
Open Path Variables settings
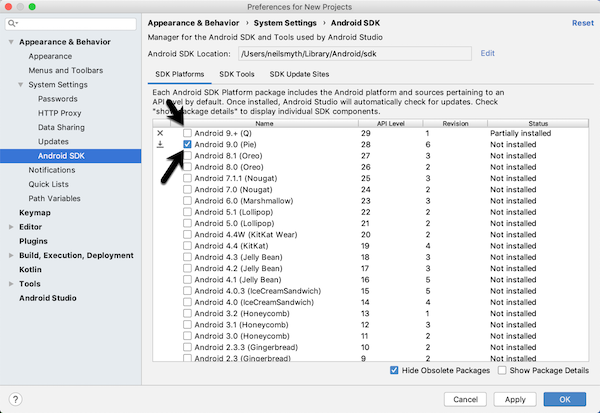[x=54, y=198]
